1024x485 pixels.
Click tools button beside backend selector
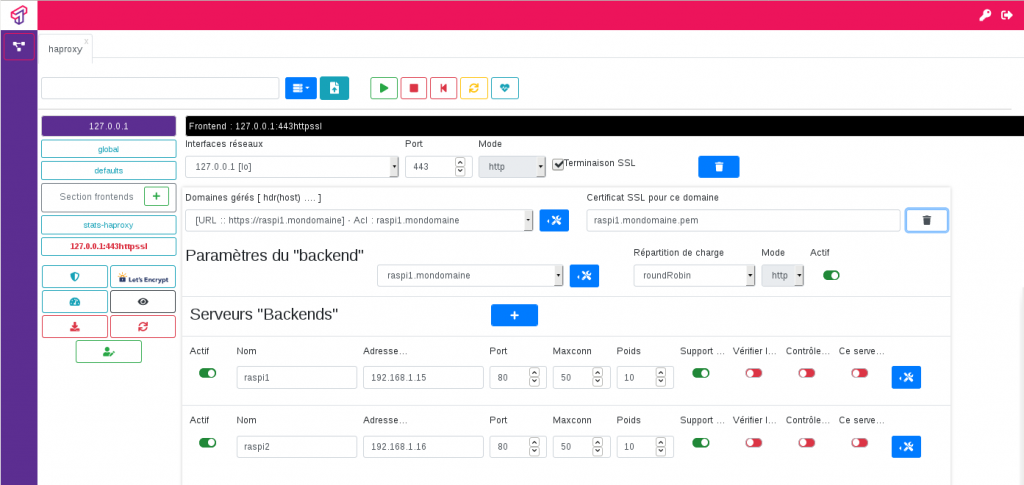tap(584, 275)
